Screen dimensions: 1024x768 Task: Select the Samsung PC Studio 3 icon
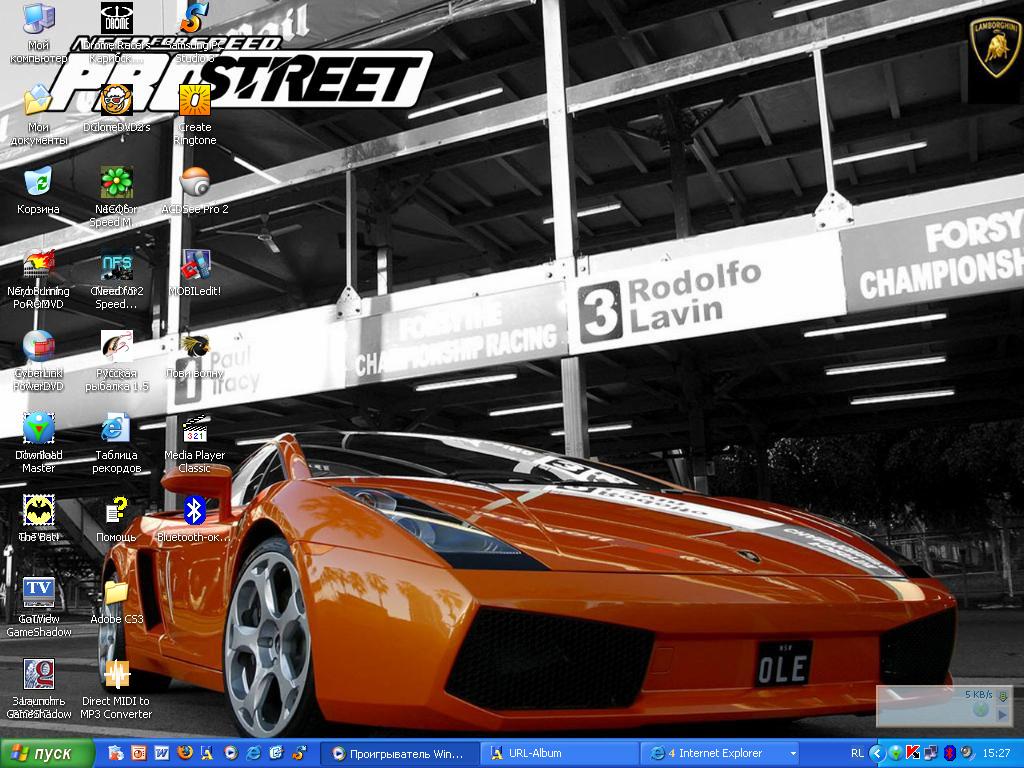pyautogui.click(x=195, y=18)
